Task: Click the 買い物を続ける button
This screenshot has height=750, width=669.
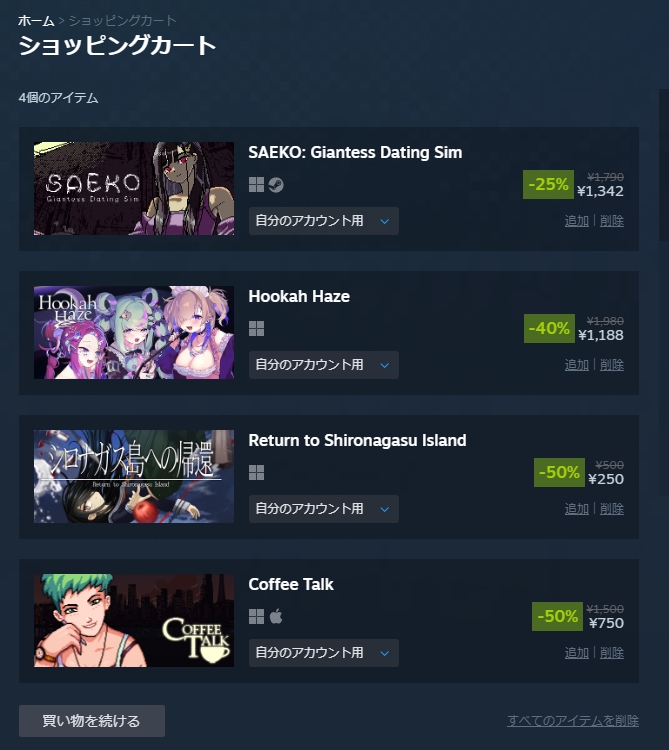Action: [92, 721]
